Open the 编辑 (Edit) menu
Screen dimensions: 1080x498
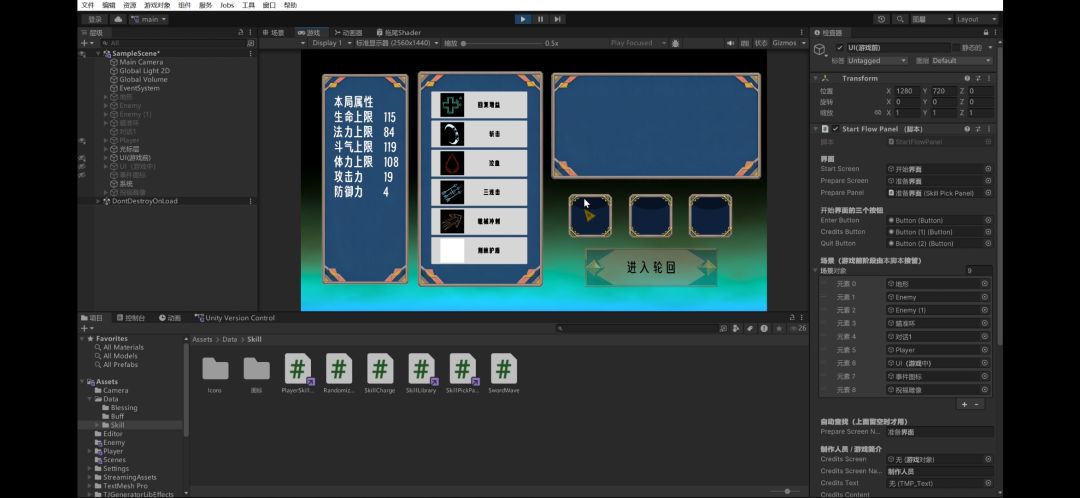pyautogui.click(x=109, y=5)
